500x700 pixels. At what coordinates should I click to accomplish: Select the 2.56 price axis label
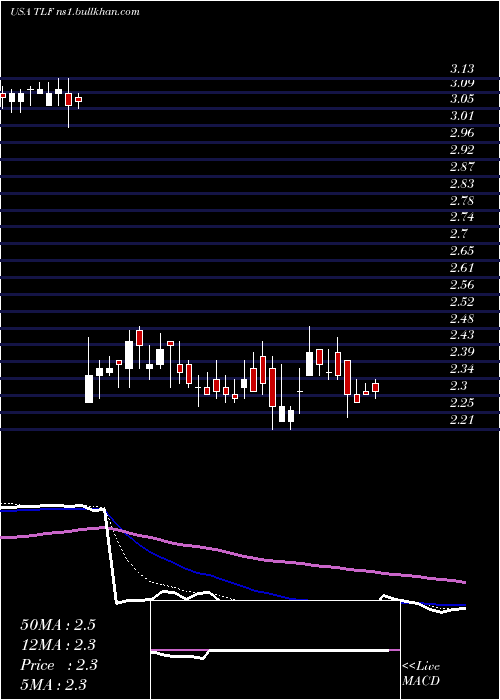[462, 285]
